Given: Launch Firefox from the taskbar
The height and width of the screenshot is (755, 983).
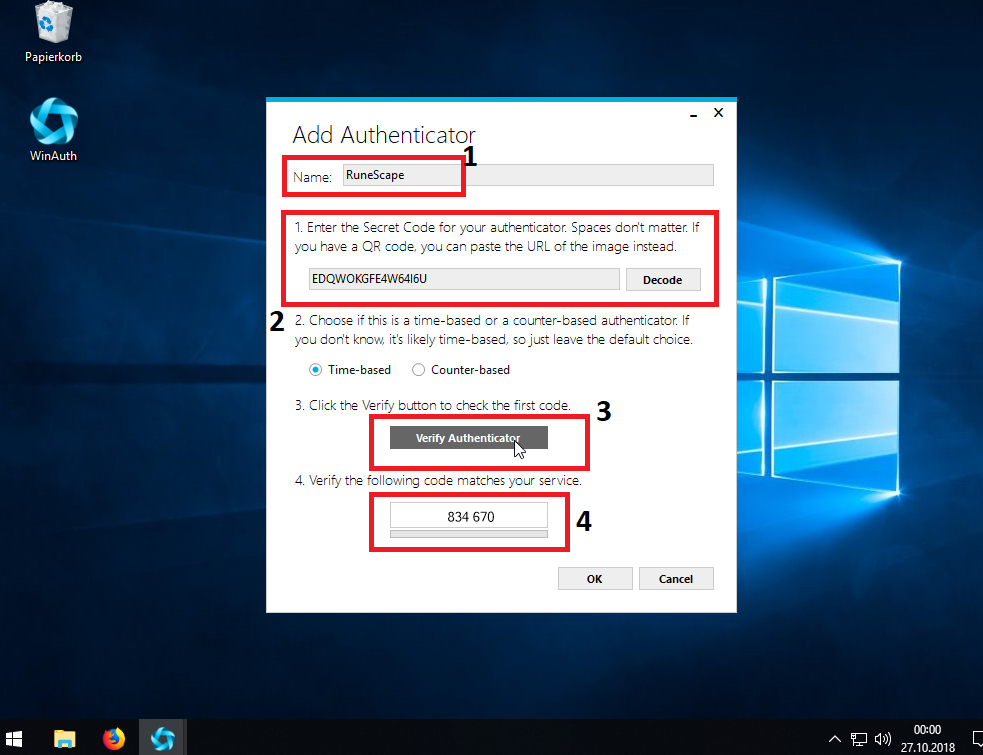Looking at the screenshot, I should 113,738.
